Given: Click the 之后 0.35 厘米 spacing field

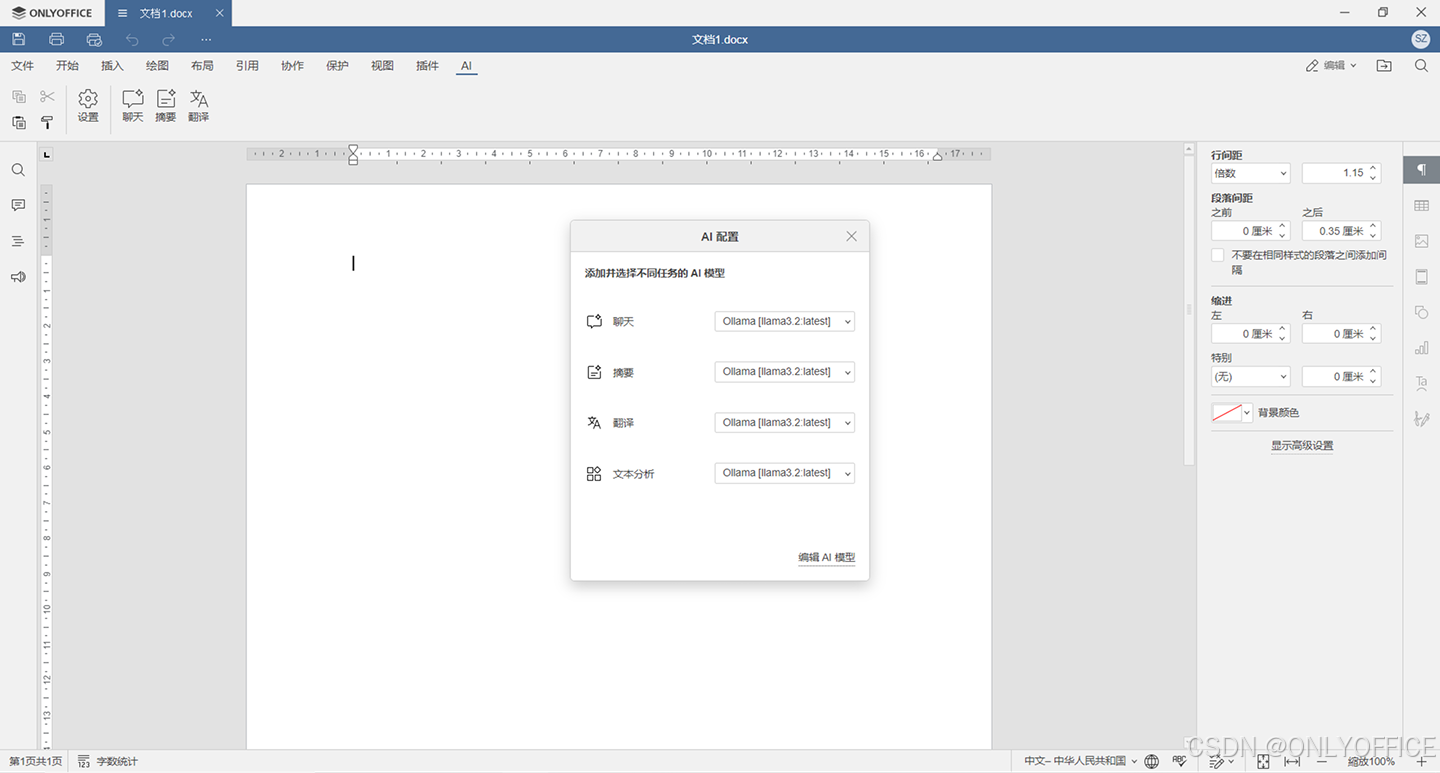Looking at the screenshot, I should coord(1341,231).
